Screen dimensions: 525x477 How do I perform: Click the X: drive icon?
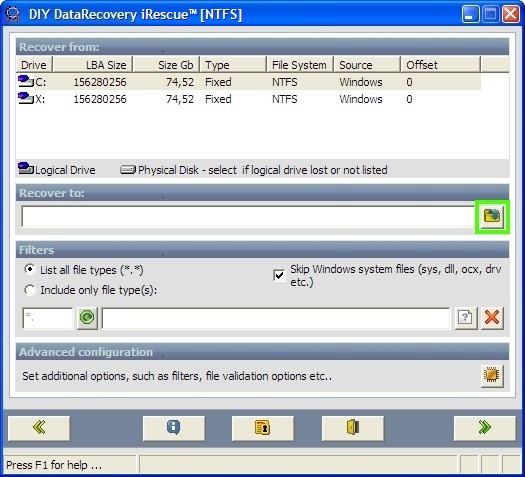click(x=26, y=98)
